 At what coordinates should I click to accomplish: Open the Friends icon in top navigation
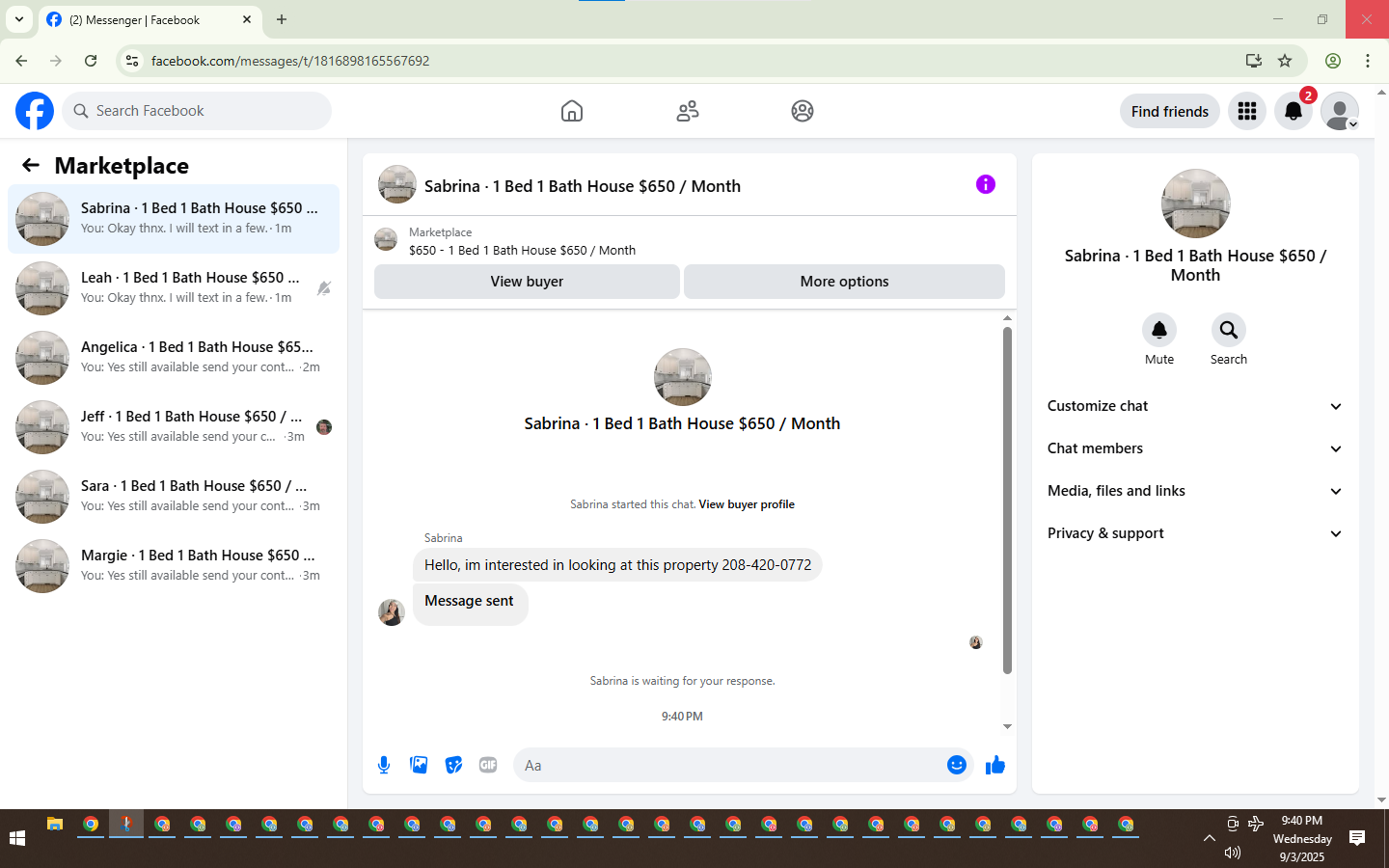coord(688,111)
